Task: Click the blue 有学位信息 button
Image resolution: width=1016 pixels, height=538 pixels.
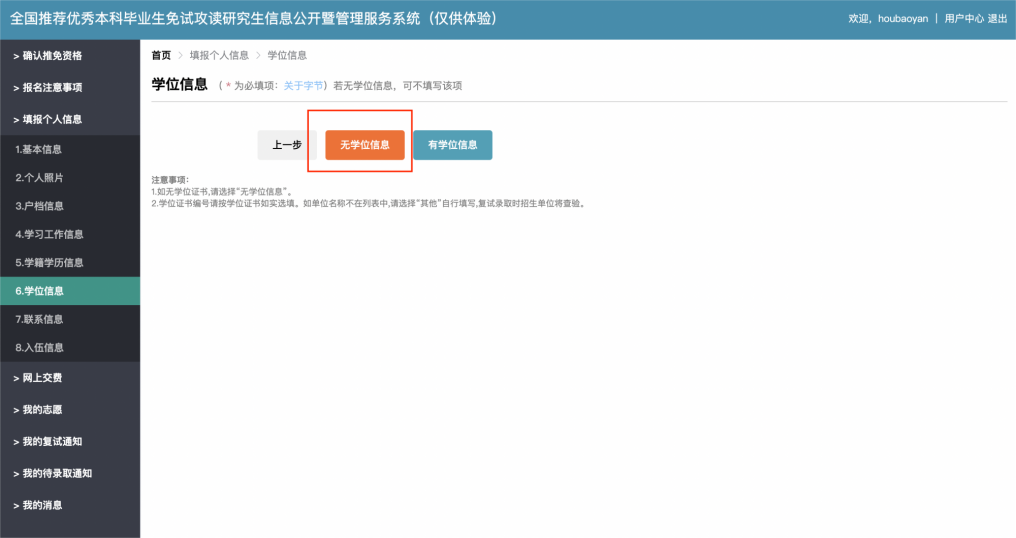Action: pyautogui.click(x=453, y=145)
